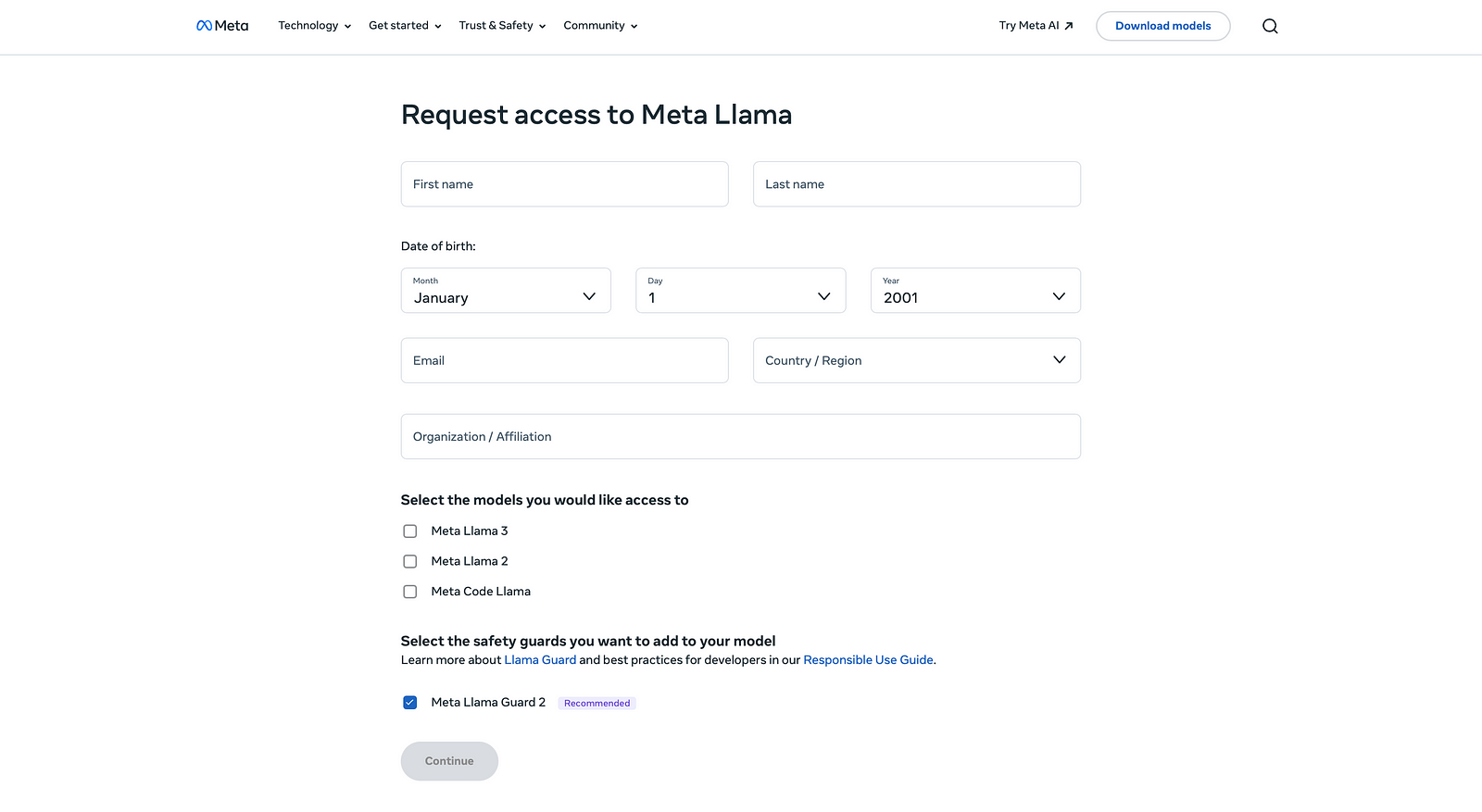Click the Try Meta AI arrow icon

point(1069,26)
